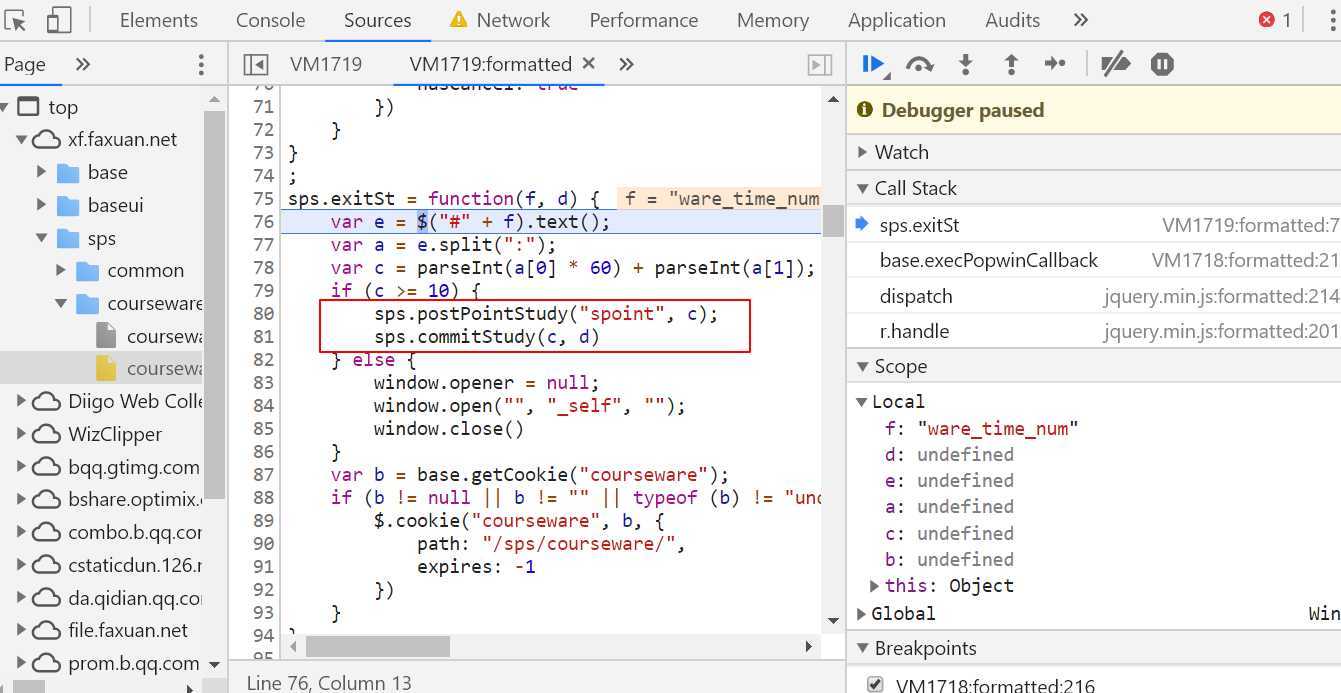Expand the Global scope group
Viewport: 1341px width, 693px height.
click(x=862, y=613)
